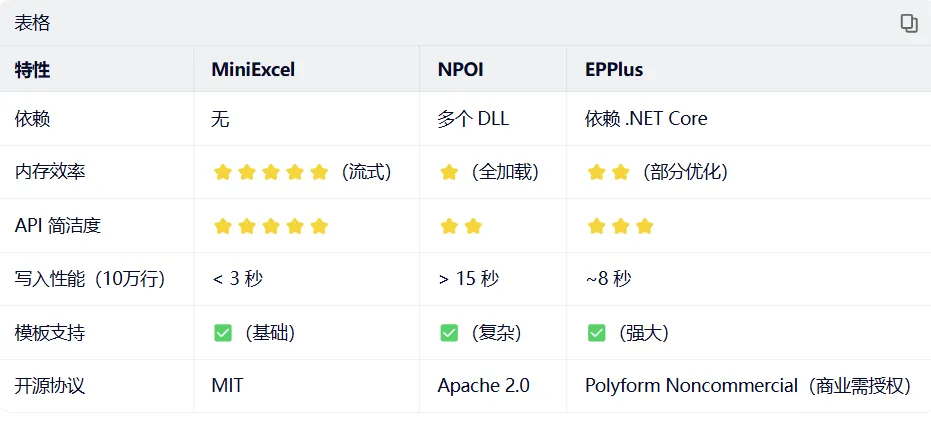Click the 特性 column header
Viewport: 931px width, 421px height.
32,70
